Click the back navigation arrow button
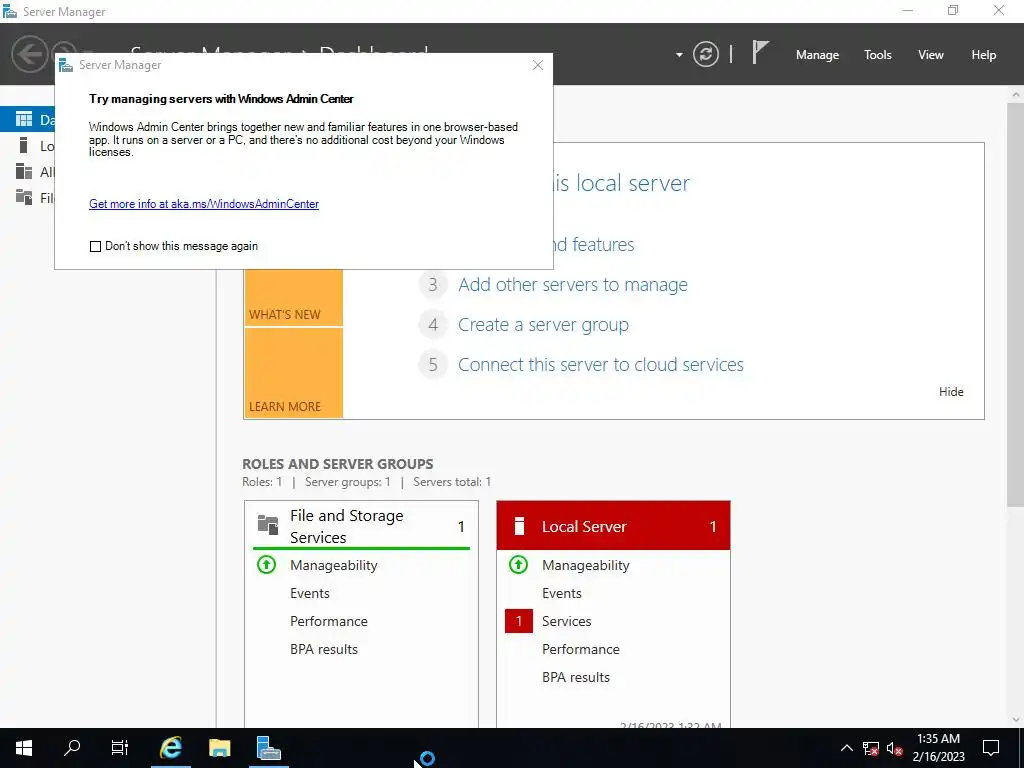Image resolution: width=1024 pixels, height=768 pixels. (30, 54)
